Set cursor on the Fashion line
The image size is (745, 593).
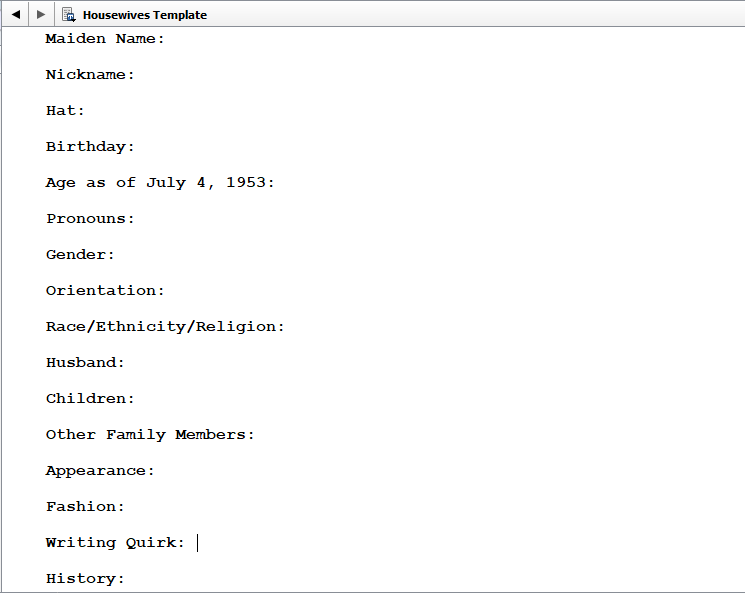85,507
